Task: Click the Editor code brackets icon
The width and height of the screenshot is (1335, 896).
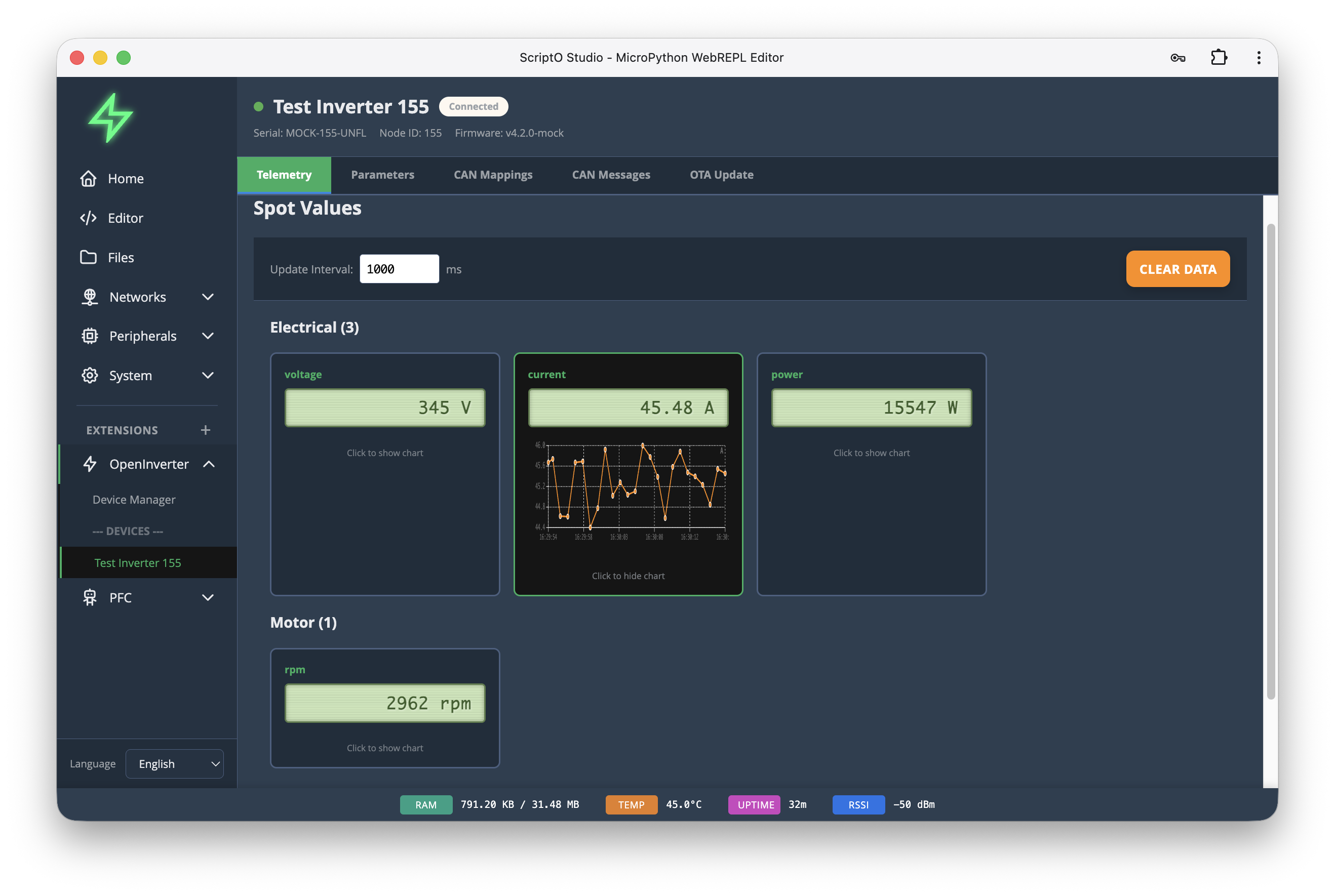Action: coord(88,218)
